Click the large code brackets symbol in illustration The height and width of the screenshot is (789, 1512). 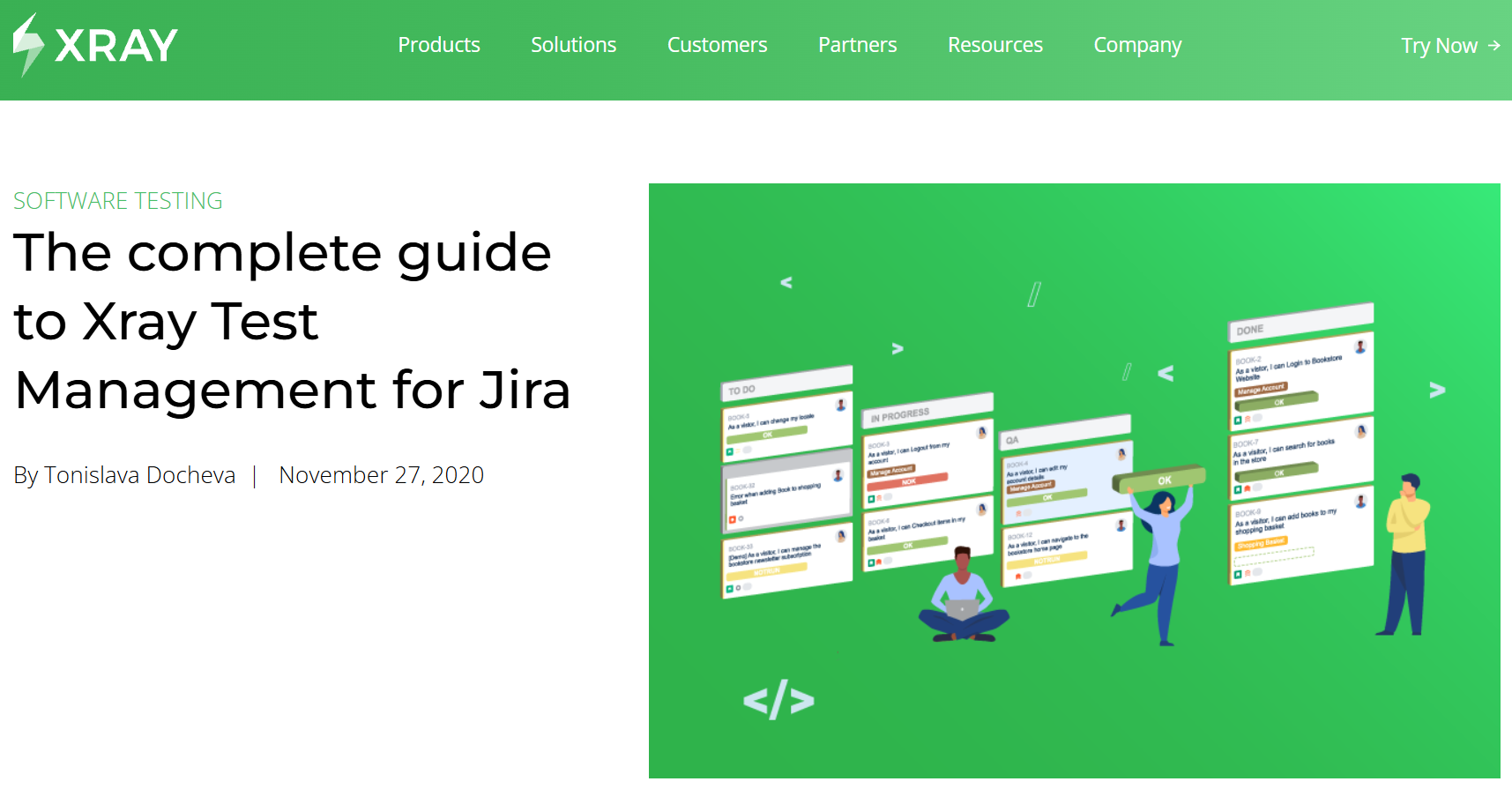778,701
